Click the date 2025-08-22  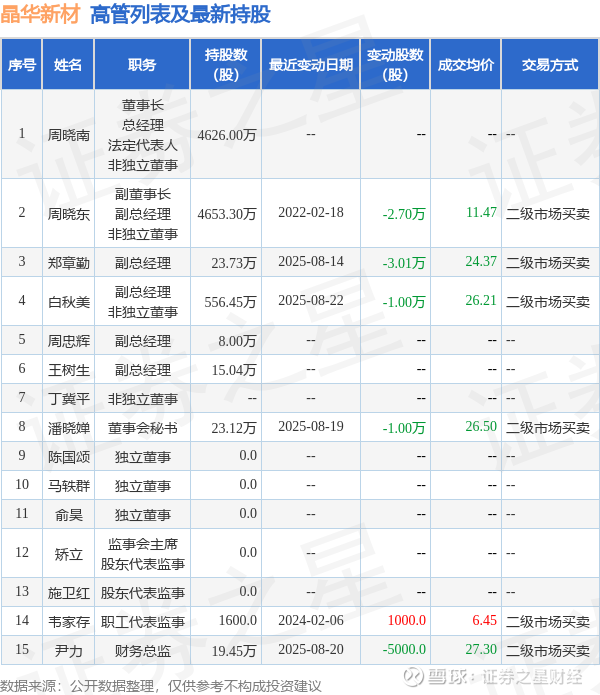click(311, 300)
